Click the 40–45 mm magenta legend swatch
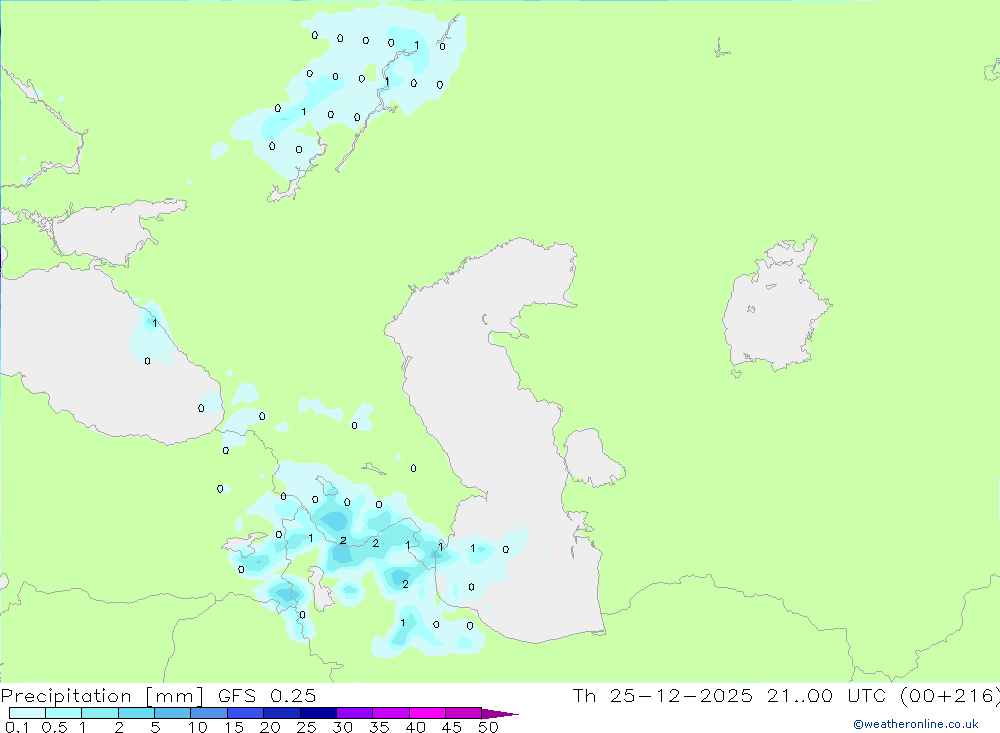Viewport: 1000px width, 733px height. (427, 713)
